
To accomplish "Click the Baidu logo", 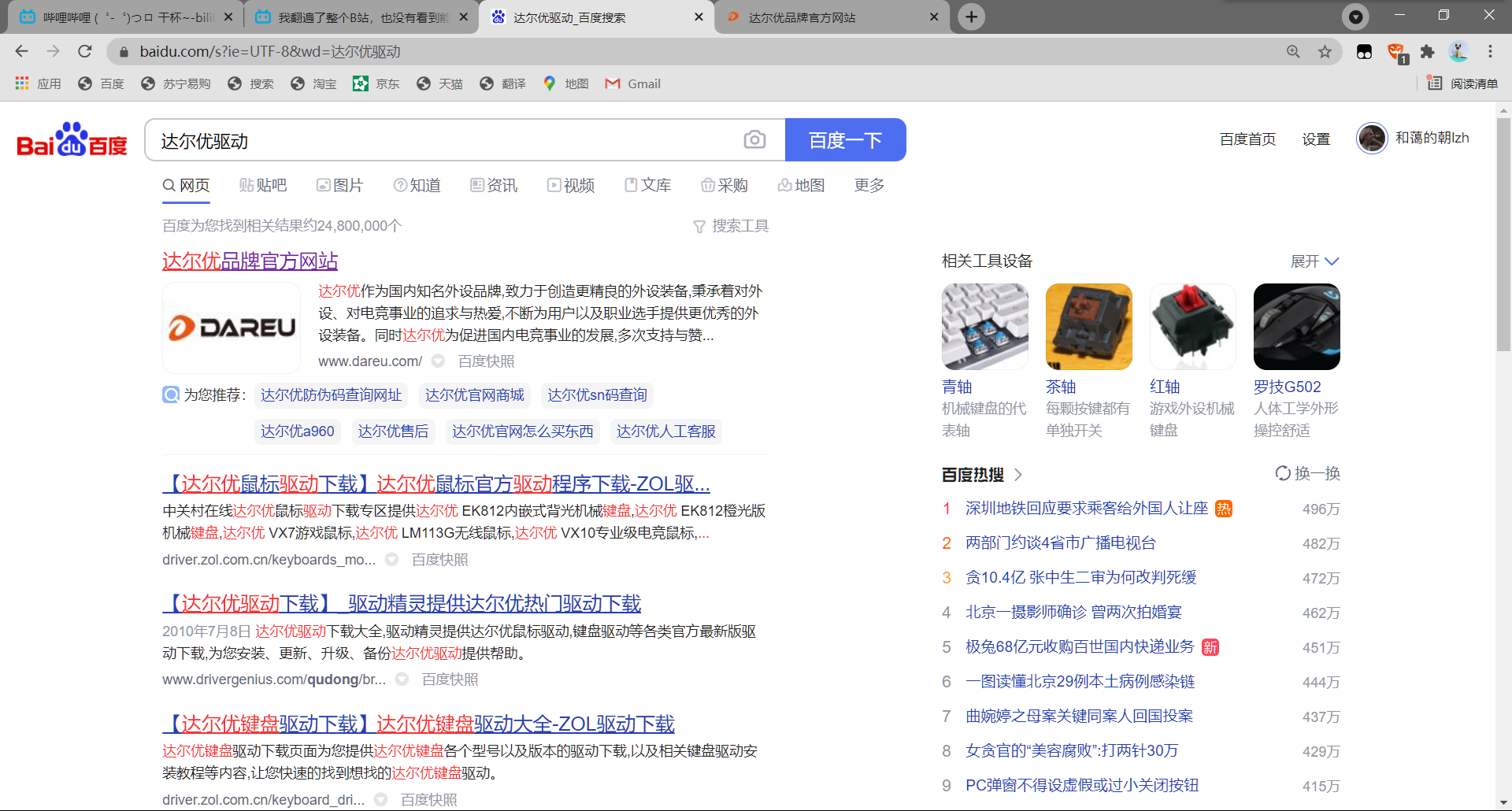I will [72, 139].
